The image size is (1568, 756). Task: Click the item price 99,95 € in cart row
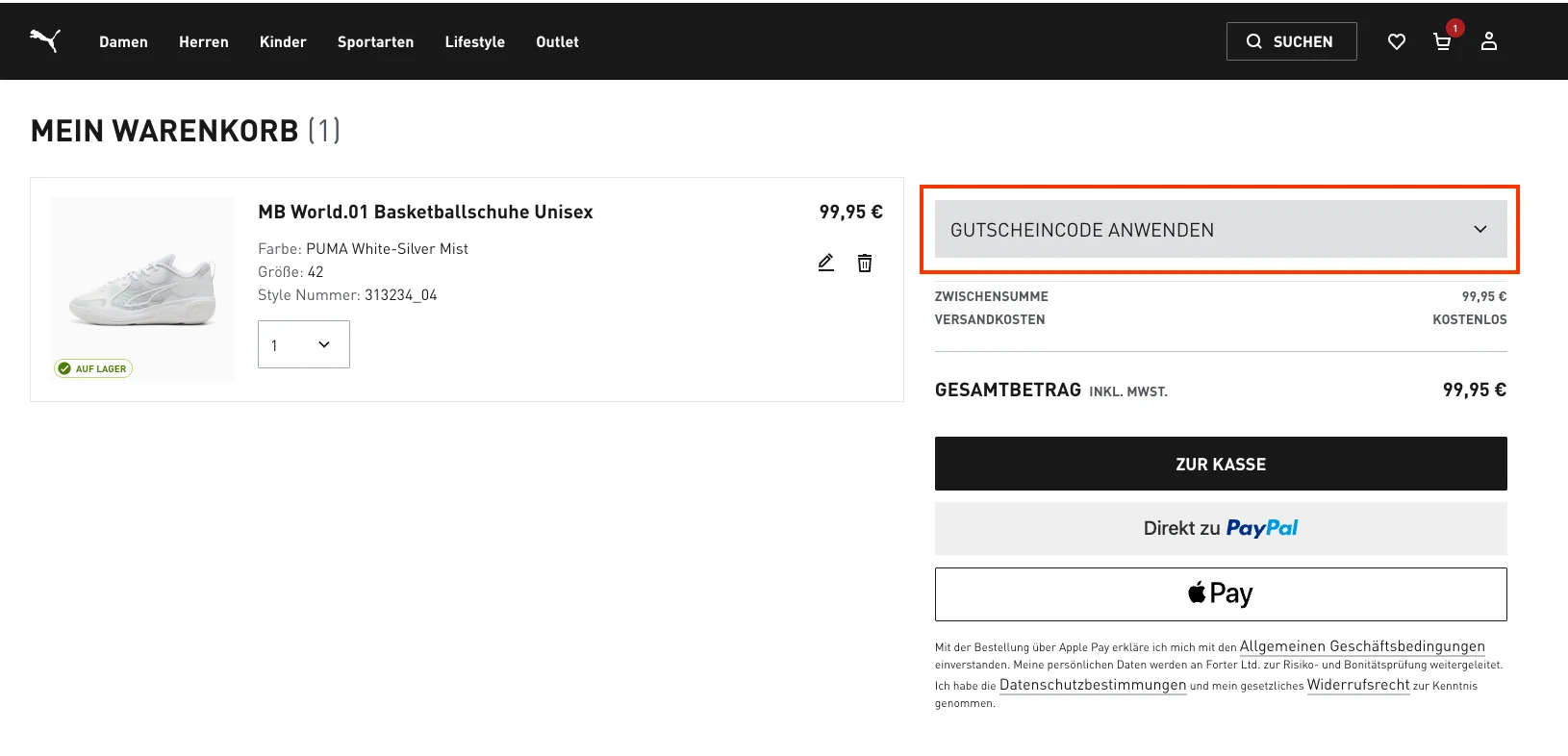coord(850,212)
